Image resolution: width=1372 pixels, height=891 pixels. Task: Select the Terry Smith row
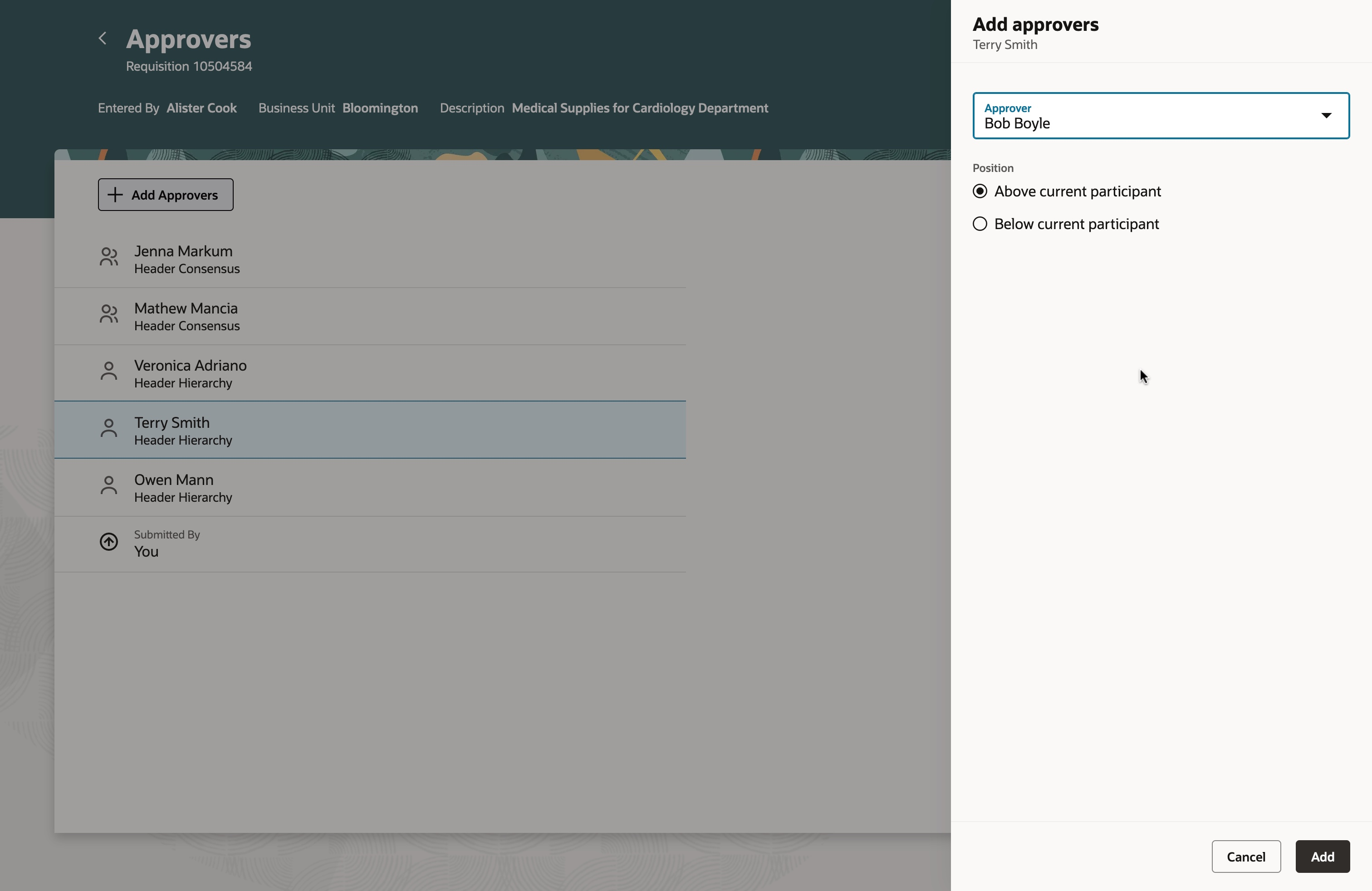(370, 430)
